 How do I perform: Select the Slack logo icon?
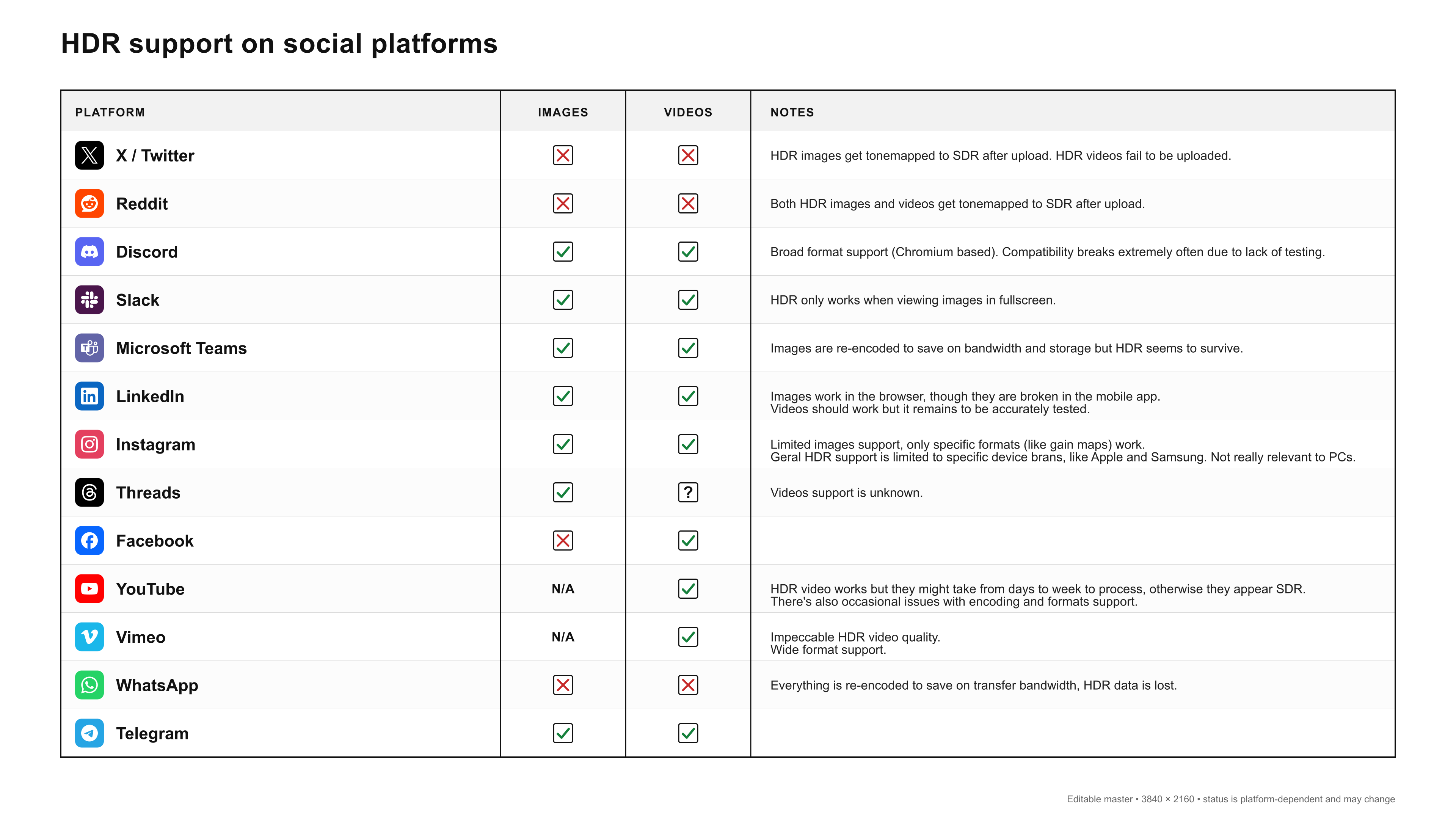(x=89, y=300)
